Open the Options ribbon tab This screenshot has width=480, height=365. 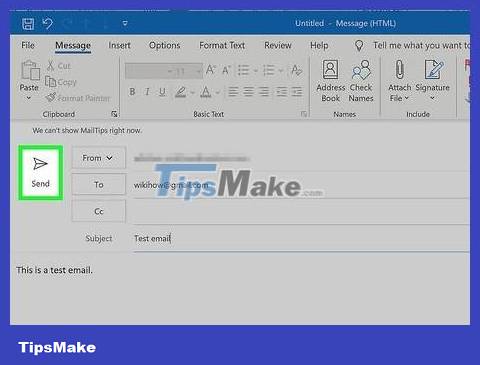165,45
